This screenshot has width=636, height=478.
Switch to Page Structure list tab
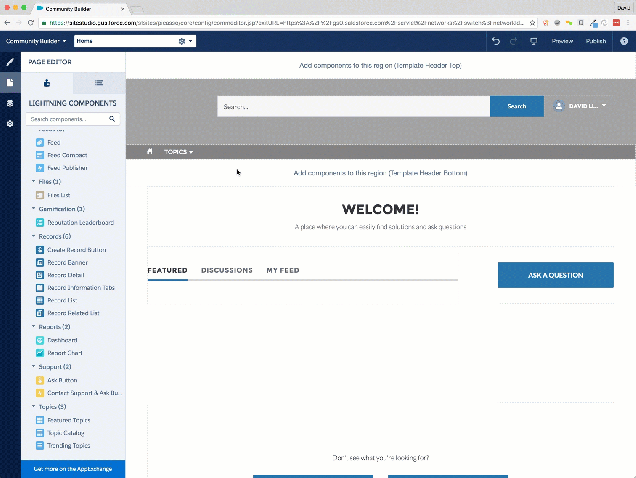[x=99, y=83]
